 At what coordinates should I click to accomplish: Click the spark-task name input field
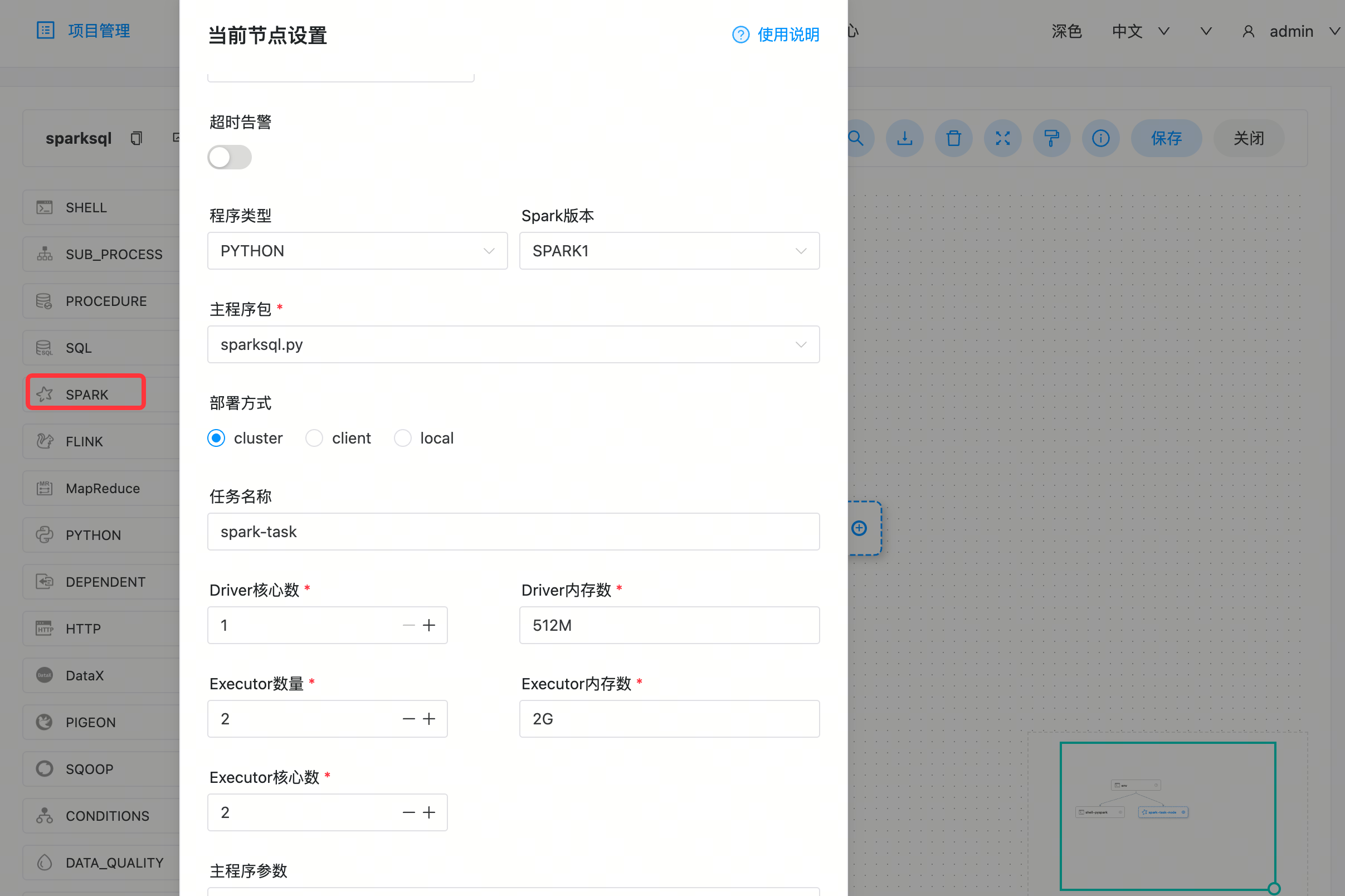[513, 532]
